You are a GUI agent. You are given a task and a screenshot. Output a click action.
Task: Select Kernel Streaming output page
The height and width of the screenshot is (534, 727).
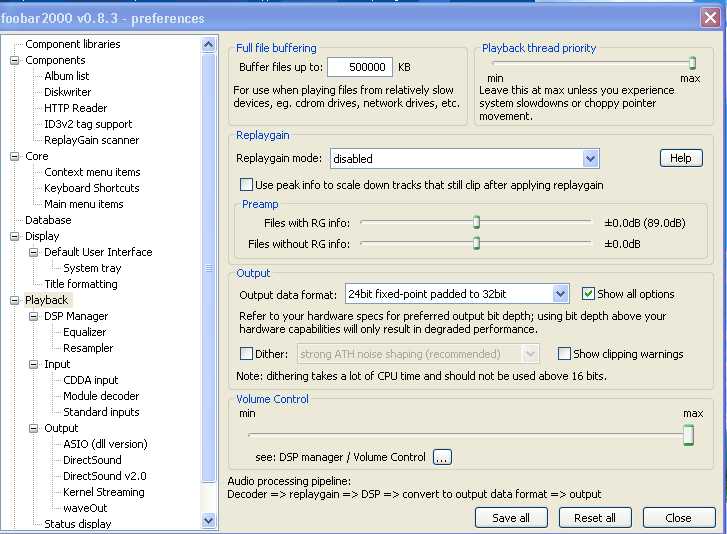(x=104, y=492)
